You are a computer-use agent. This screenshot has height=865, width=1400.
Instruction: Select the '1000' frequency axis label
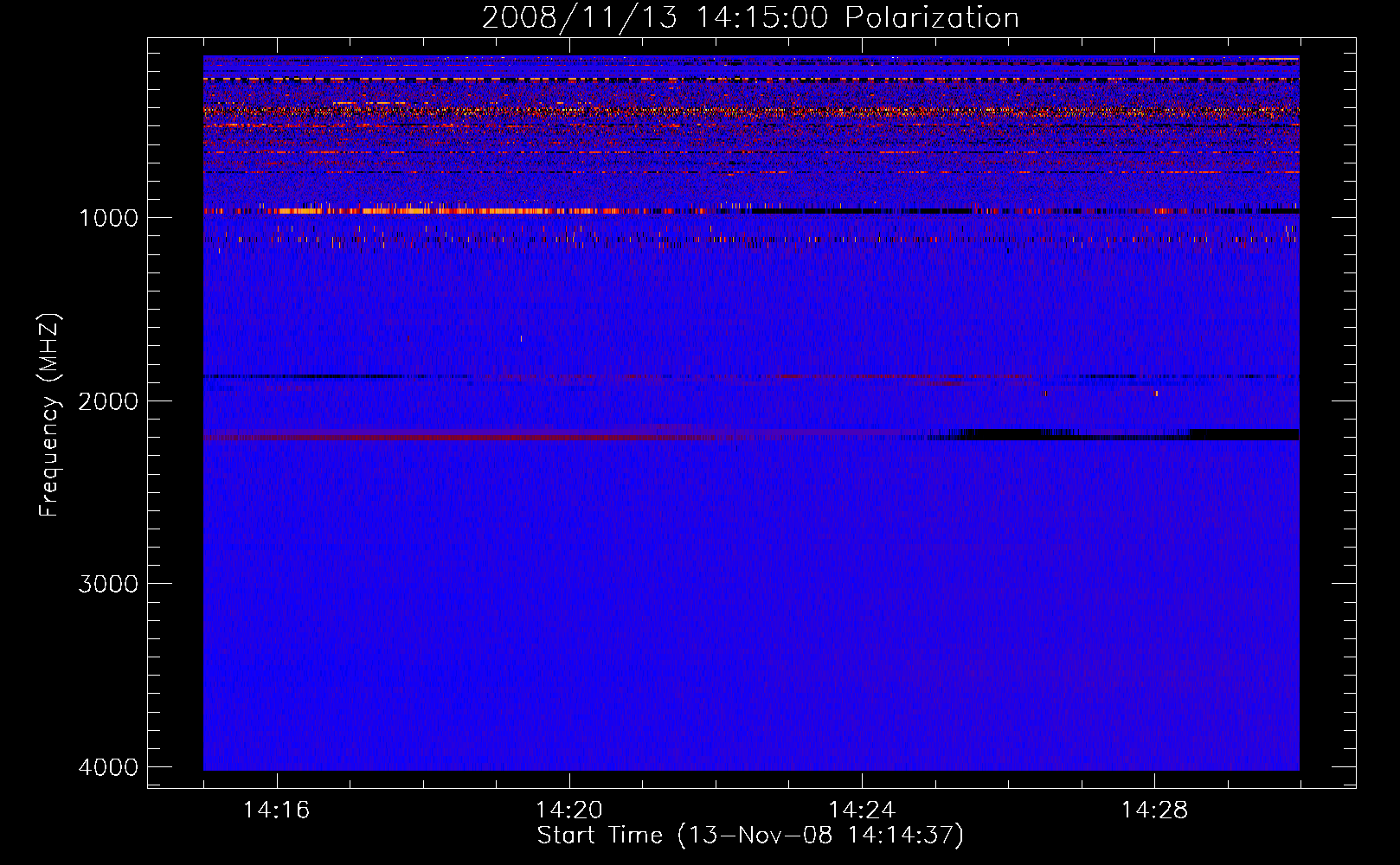click(x=108, y=218)
